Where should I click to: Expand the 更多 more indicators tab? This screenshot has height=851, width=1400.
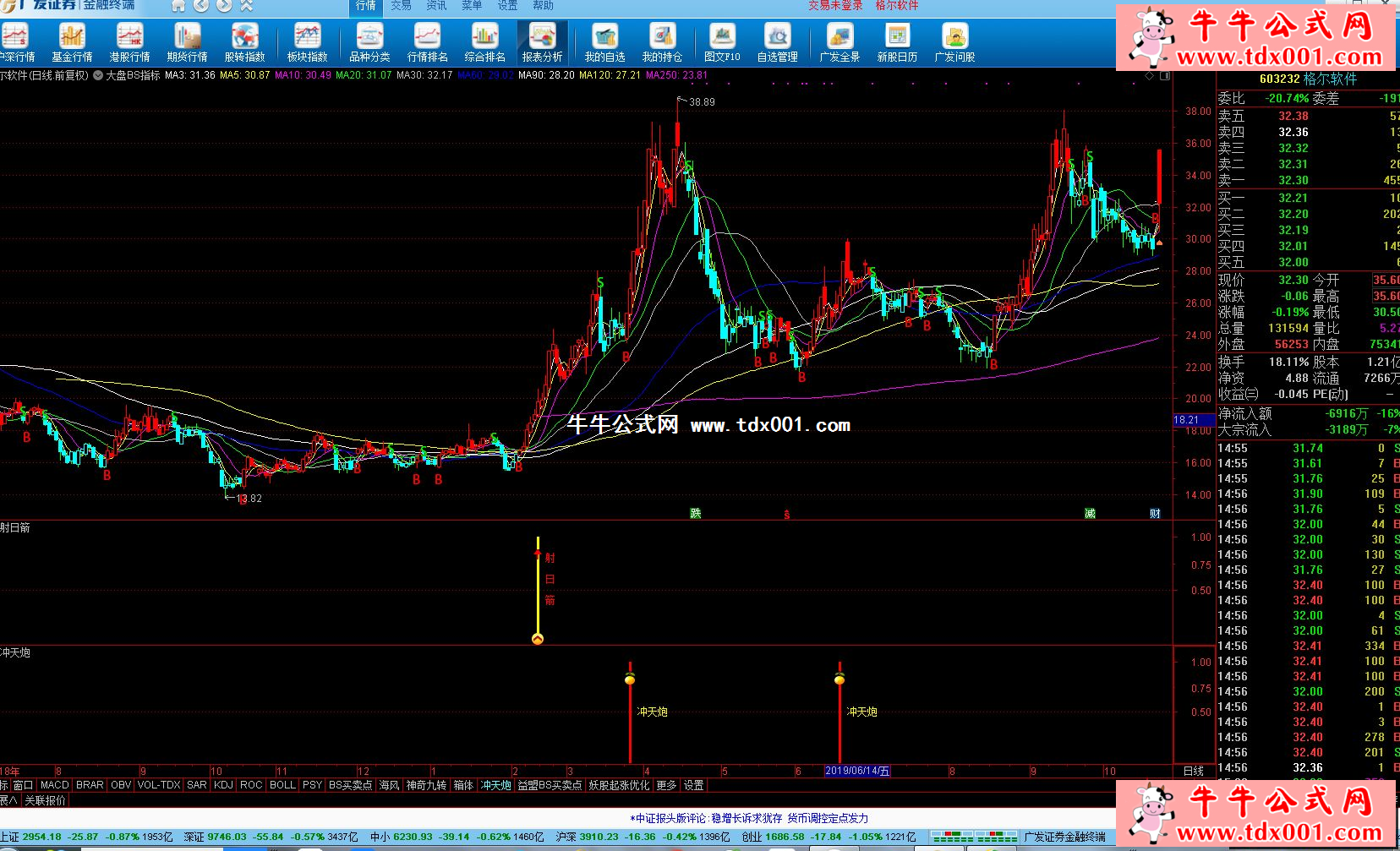point(667,785)
